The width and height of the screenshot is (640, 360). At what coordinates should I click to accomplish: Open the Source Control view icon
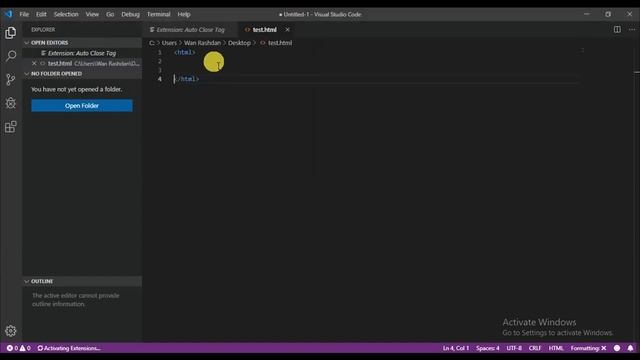(11, 79)
